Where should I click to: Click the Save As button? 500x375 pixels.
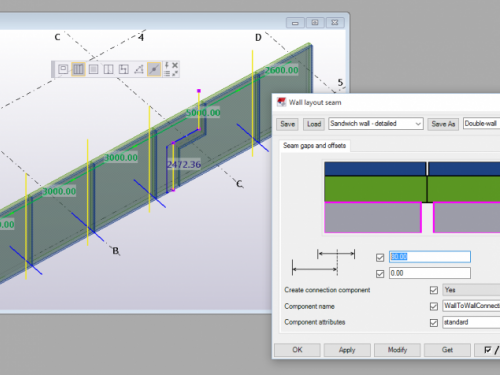(x=443, y=124)
